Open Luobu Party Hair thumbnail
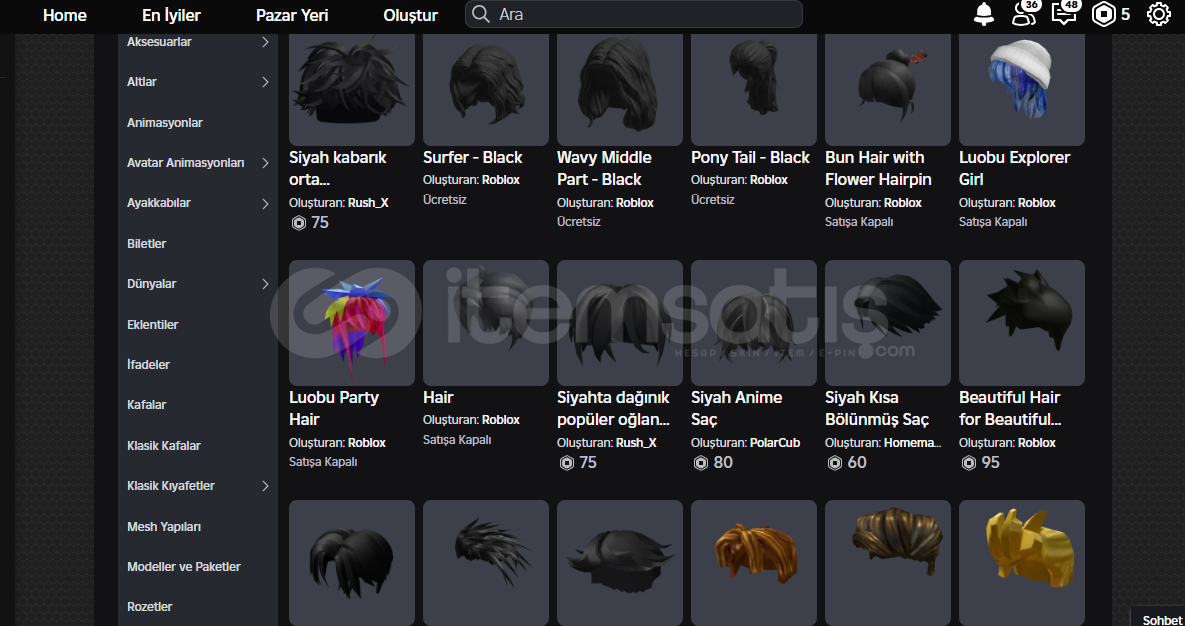1185x626 pixels. click(x=351, y=323)
